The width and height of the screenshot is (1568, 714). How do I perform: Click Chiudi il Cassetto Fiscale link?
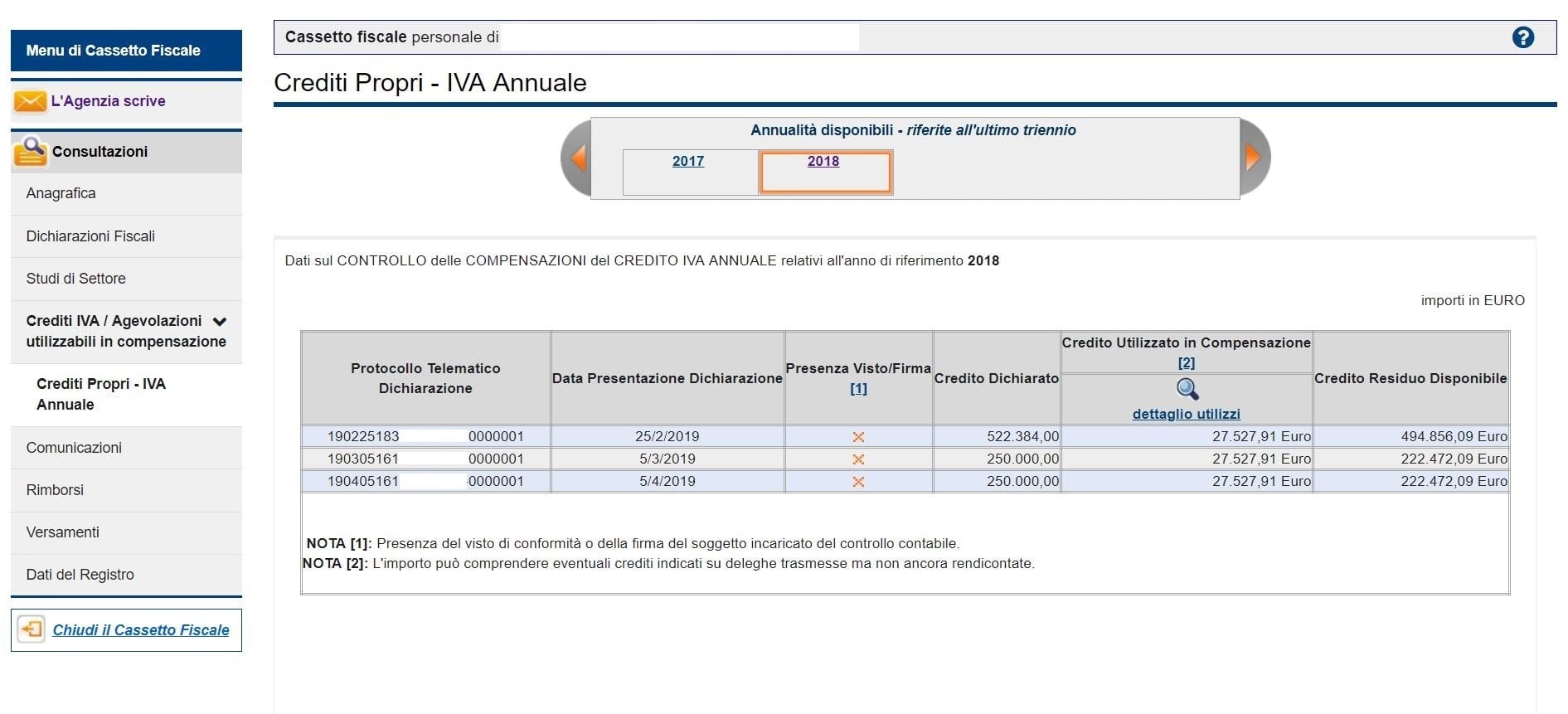click(x=141, y=630)
